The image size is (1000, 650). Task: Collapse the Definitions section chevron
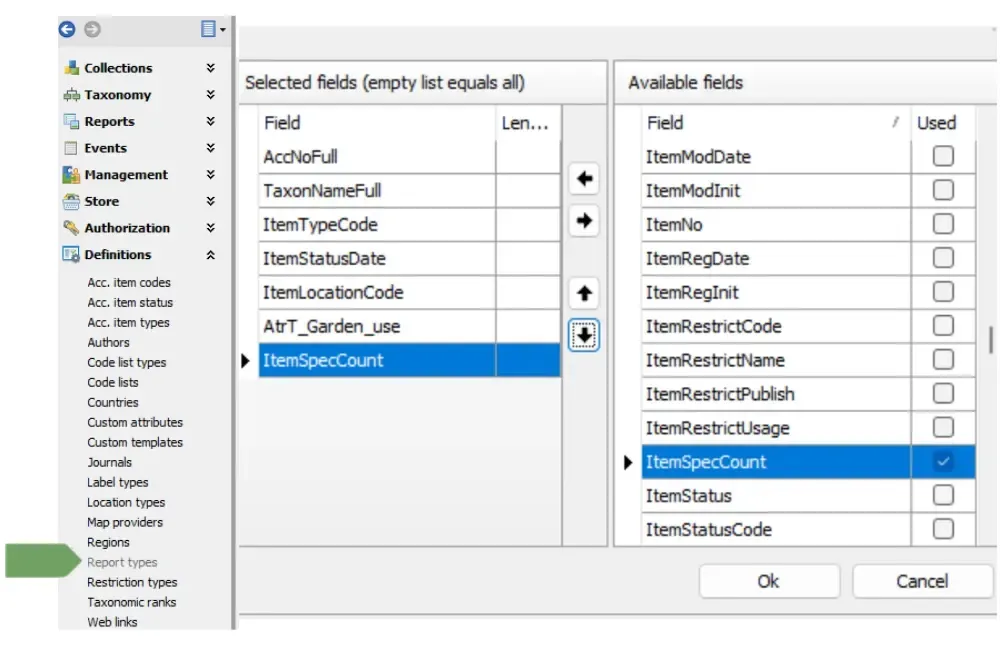210,255
